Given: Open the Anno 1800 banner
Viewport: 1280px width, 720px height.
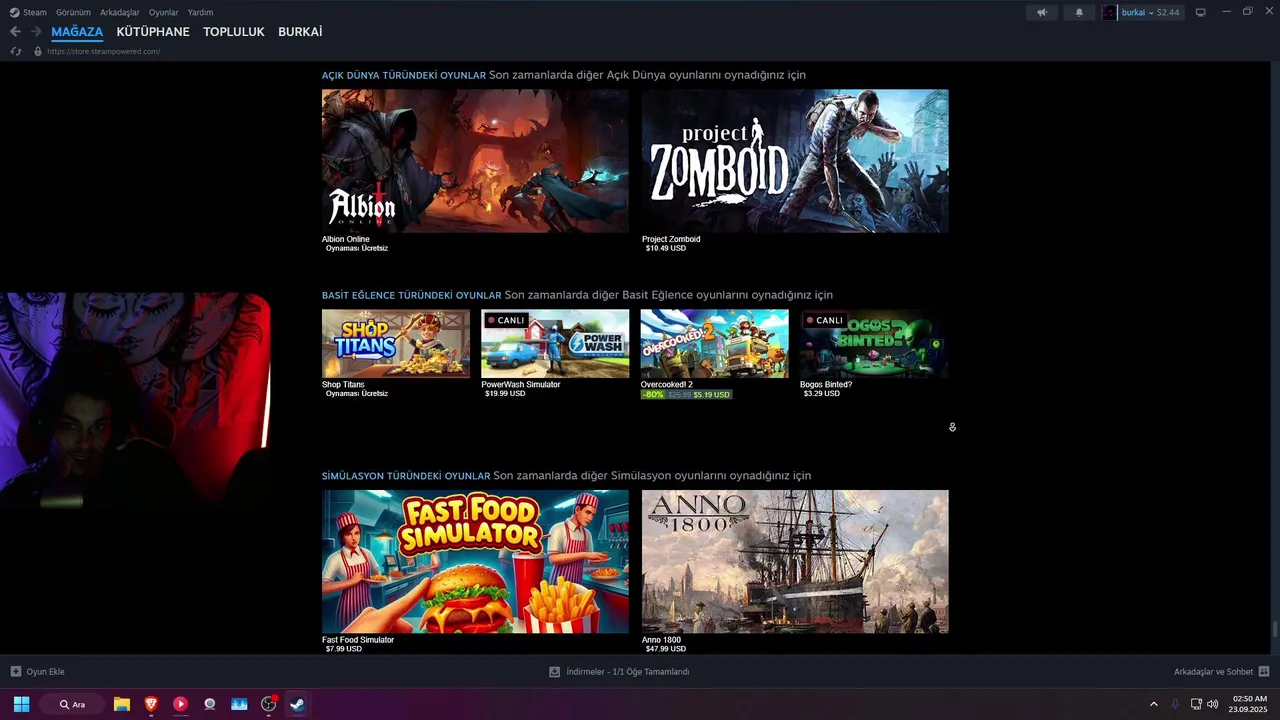Looking at the screenshot, I should tap(795, 561).
